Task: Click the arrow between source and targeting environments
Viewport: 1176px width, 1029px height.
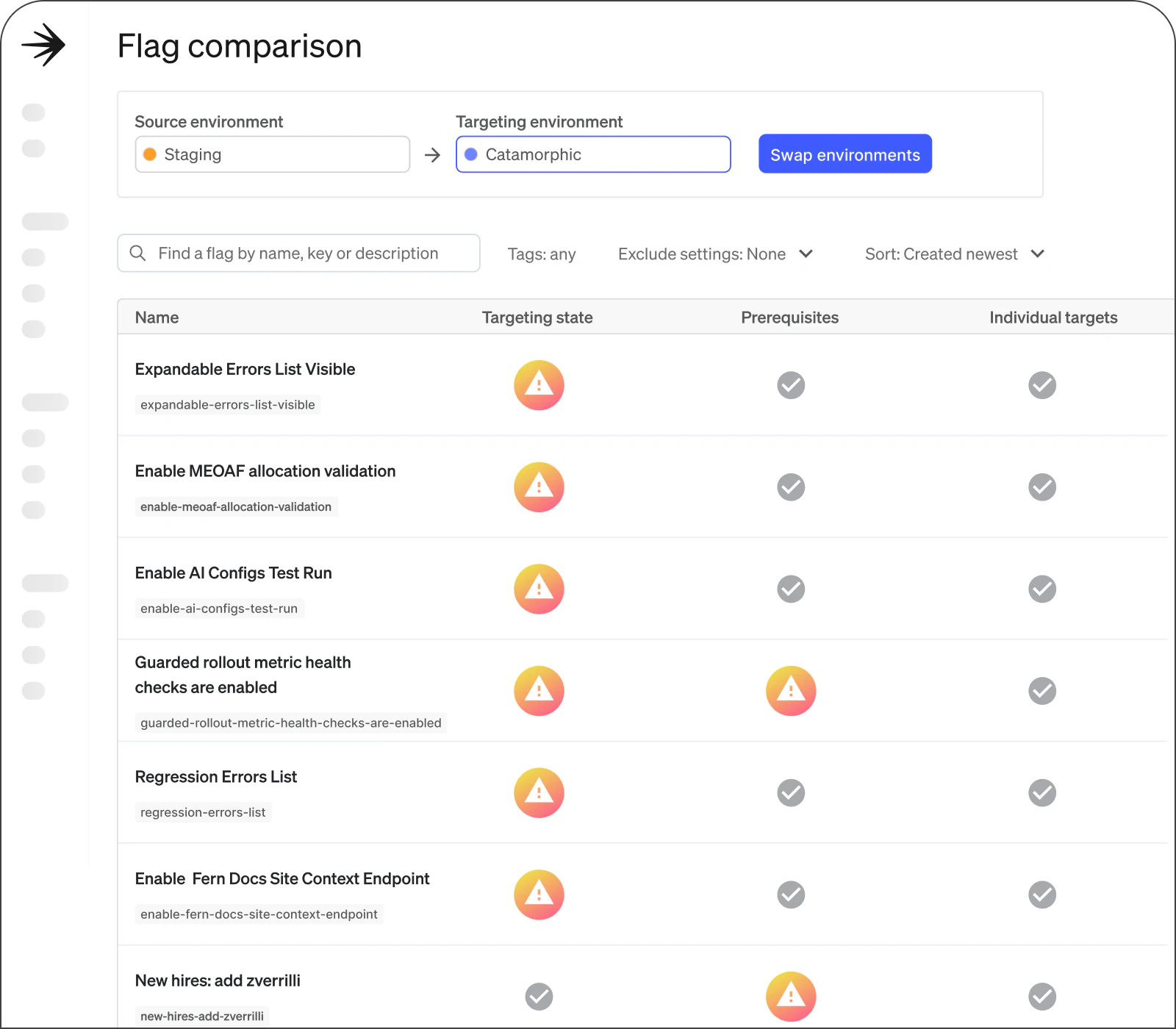Action: pos(433,155)
